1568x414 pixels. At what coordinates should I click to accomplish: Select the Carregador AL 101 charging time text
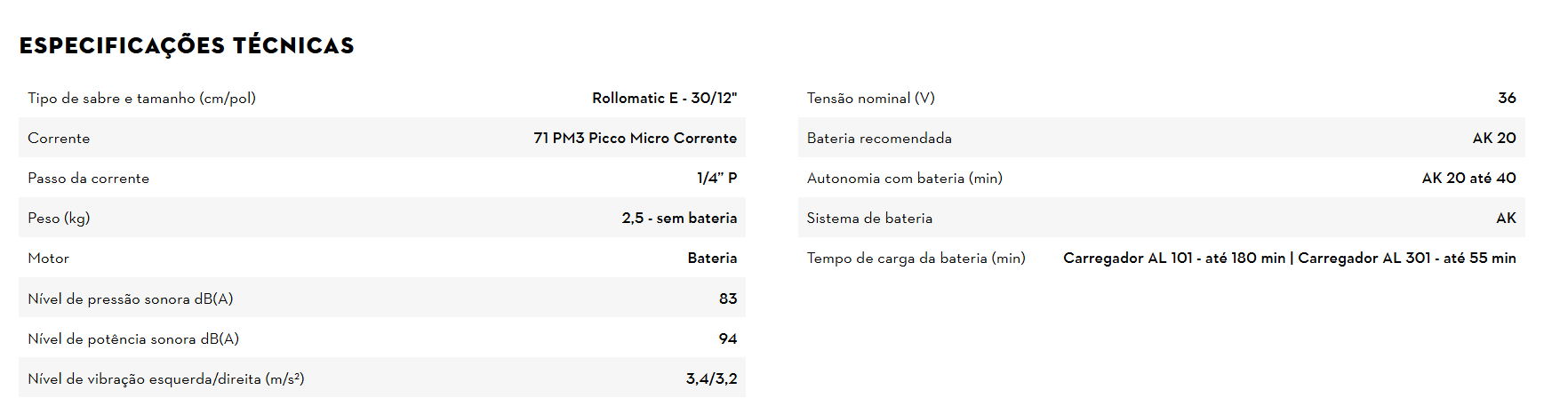[1174, 258]
